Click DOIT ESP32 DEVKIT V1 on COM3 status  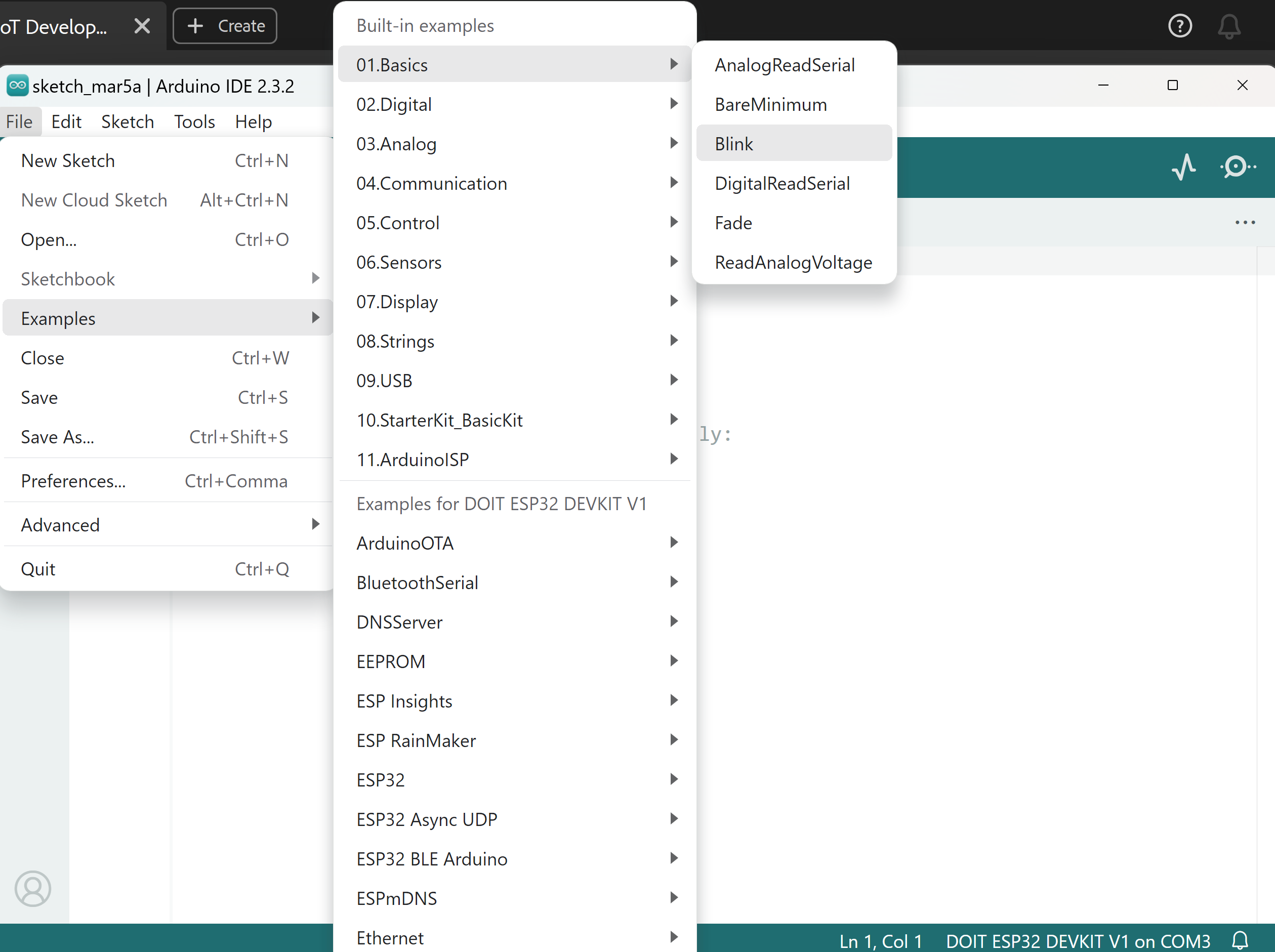1077,940
